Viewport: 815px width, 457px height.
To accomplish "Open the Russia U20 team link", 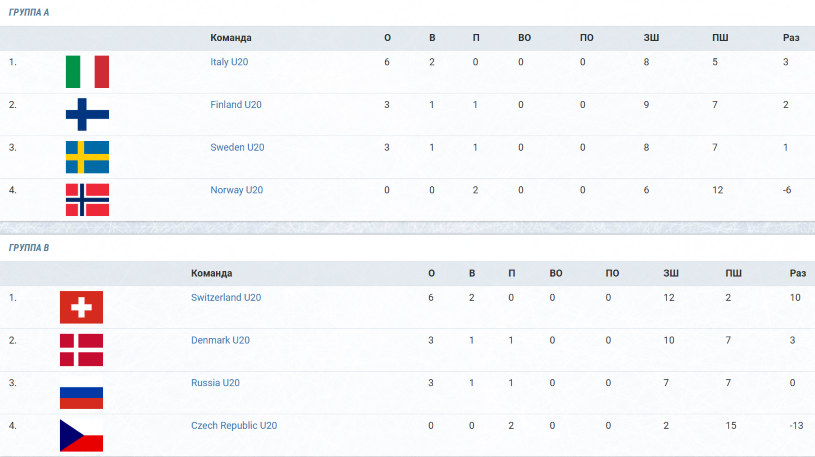I will [215, 383].
